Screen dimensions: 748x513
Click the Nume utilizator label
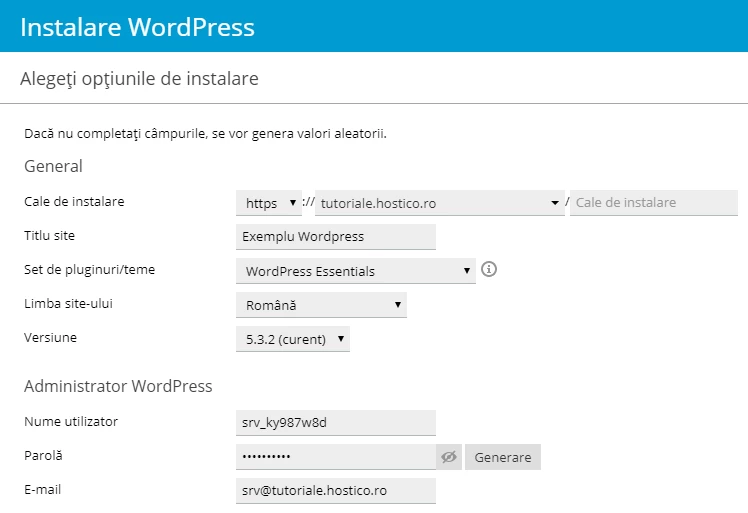(71, 421)
